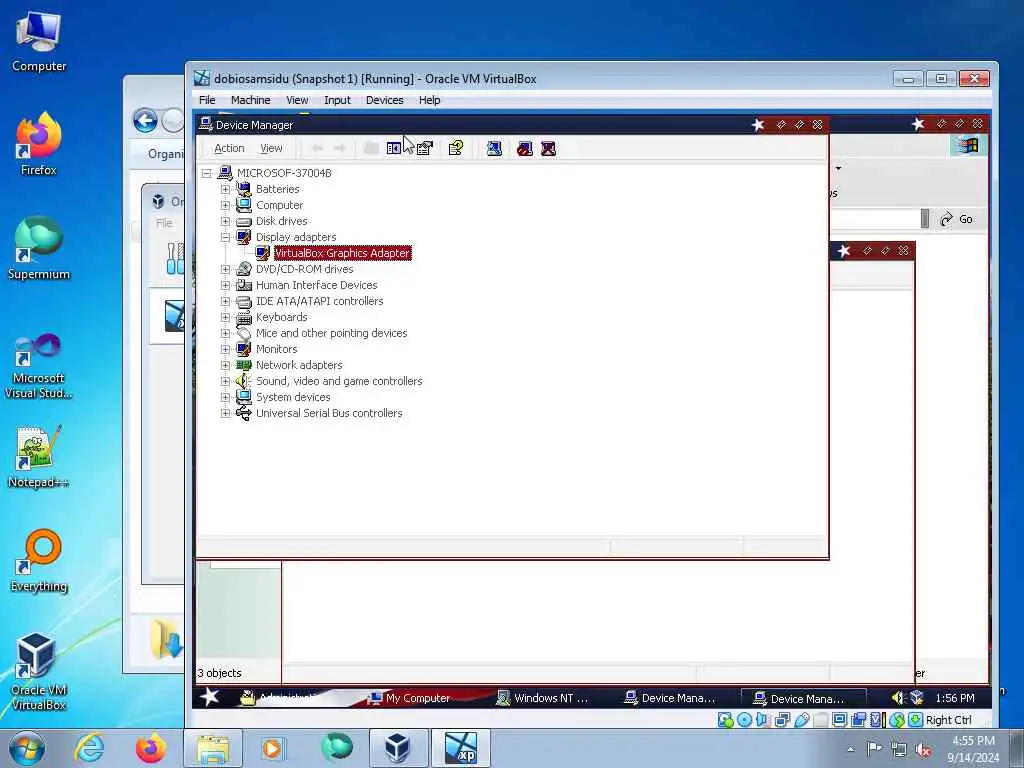Click the Device Manager title bar icon
Image resolution: width=1024 pixels, height=768 pixels.
tap(206, 124)
